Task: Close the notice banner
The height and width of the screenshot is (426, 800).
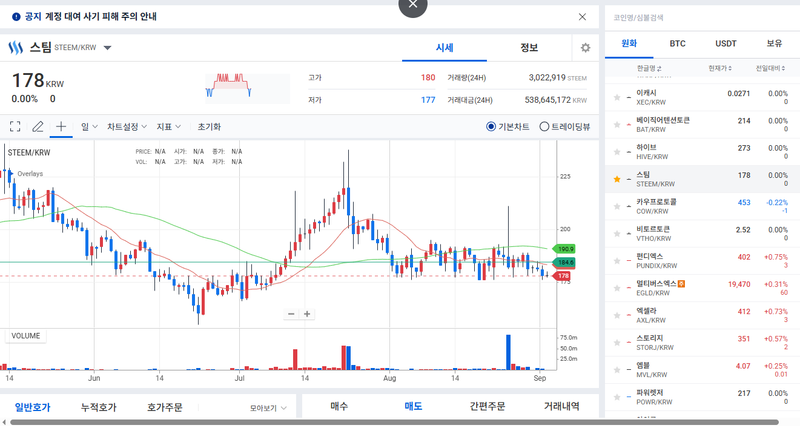Action: 582,17
